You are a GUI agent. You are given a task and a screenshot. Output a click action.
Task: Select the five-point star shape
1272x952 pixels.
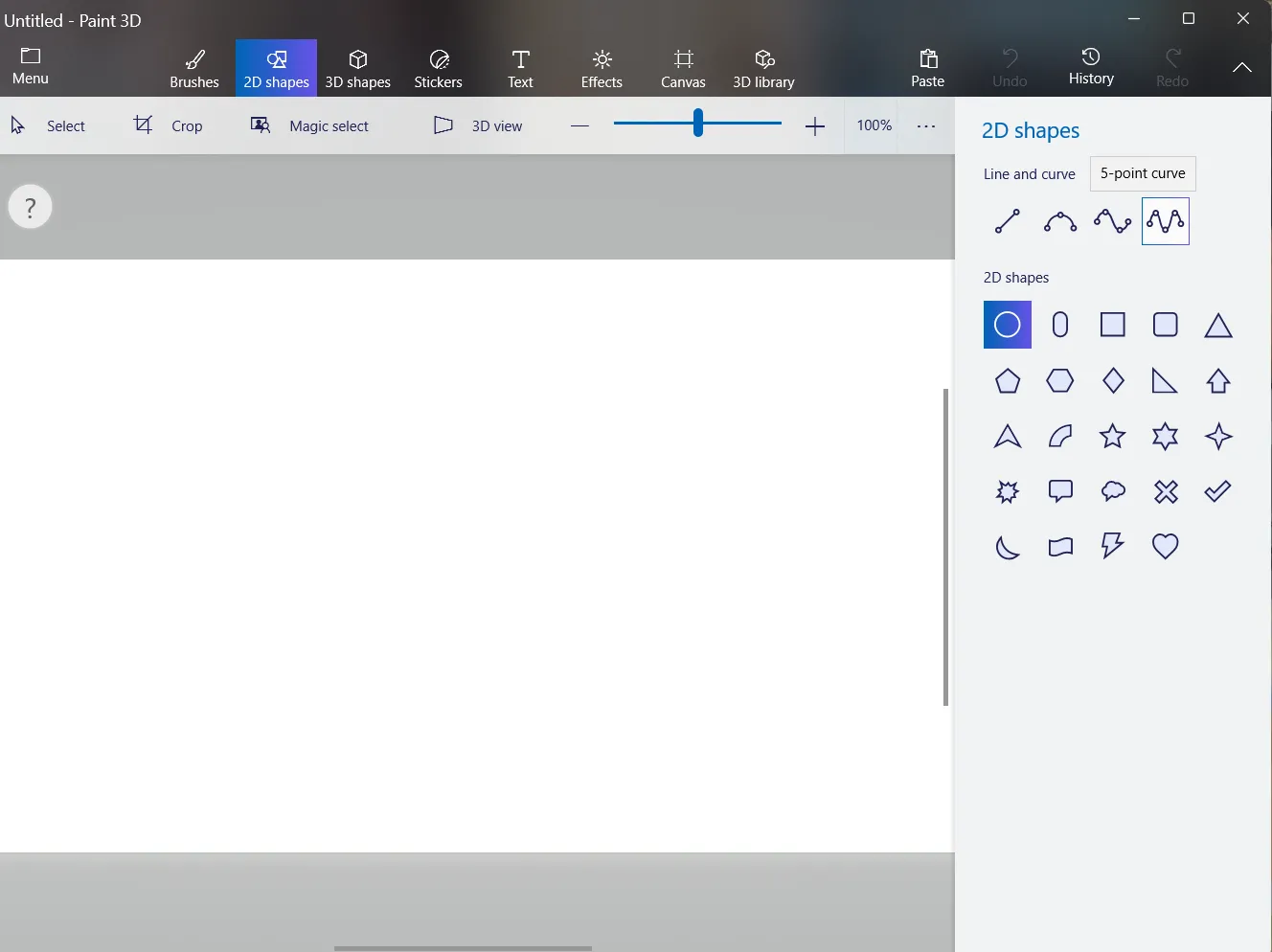click(x=1112, y=436)
